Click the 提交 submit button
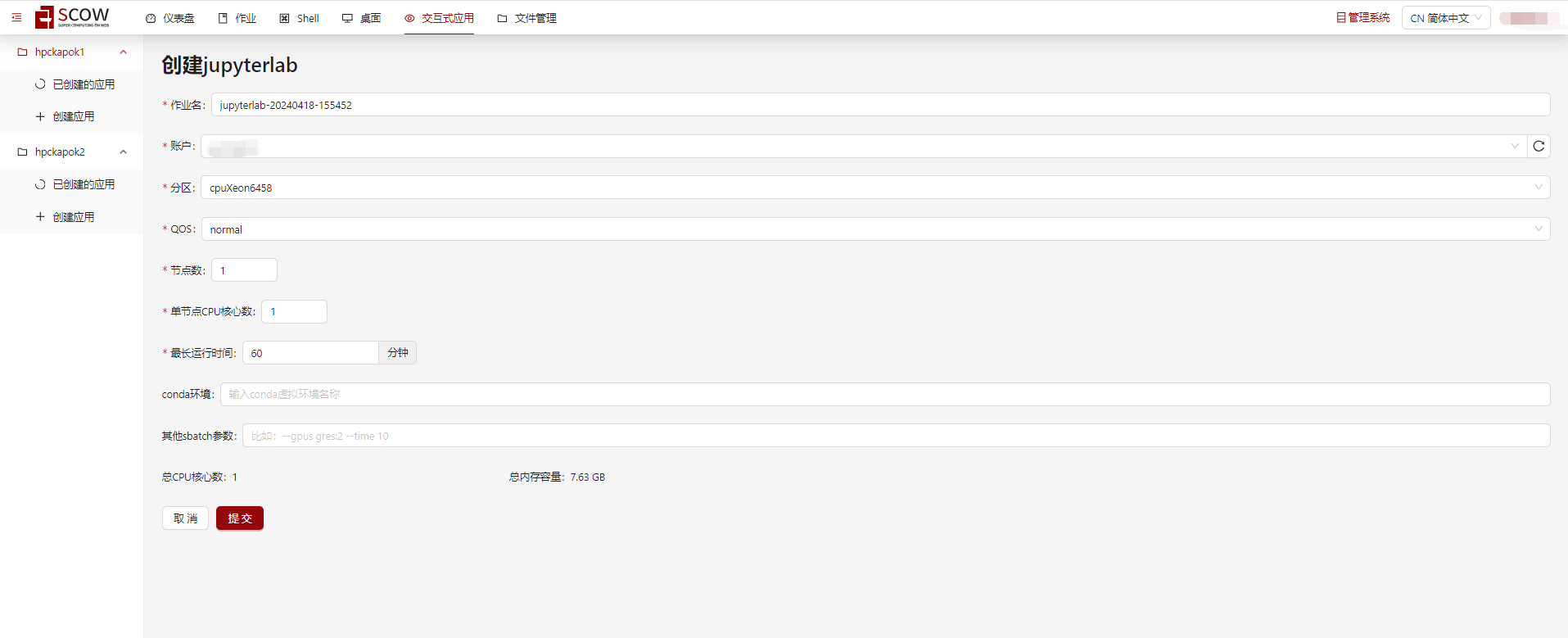The image size is (1568, 638). (x=240, y=518)
